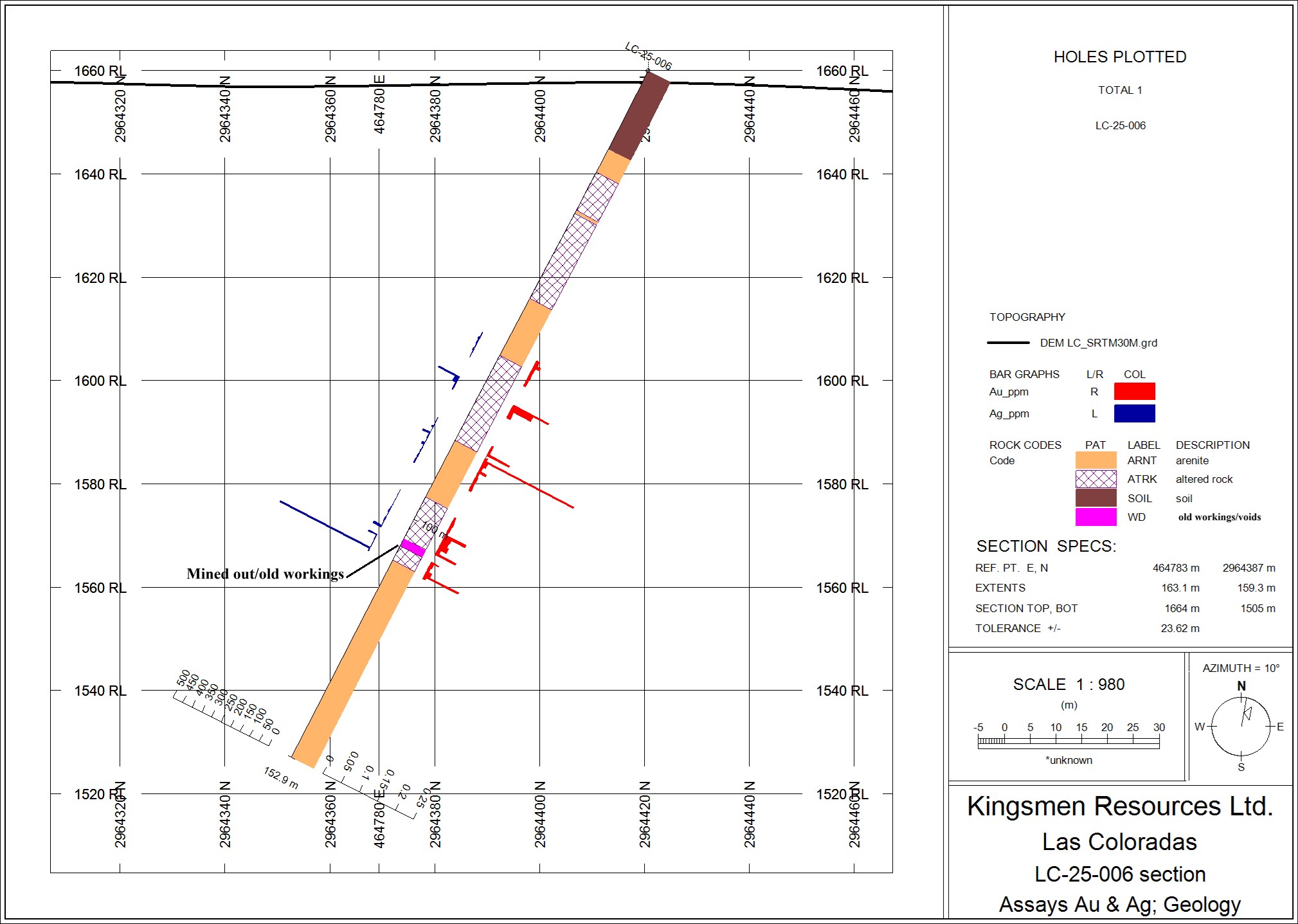1298x924 pixels.
Task: Click the metre scale bar below SCALE 1 : 980
Action: [x=1068, y=741]
